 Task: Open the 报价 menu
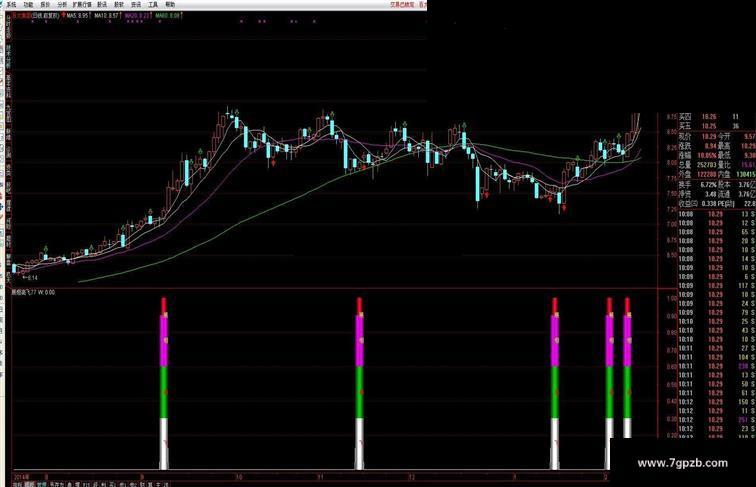click(x=45, y=4)
